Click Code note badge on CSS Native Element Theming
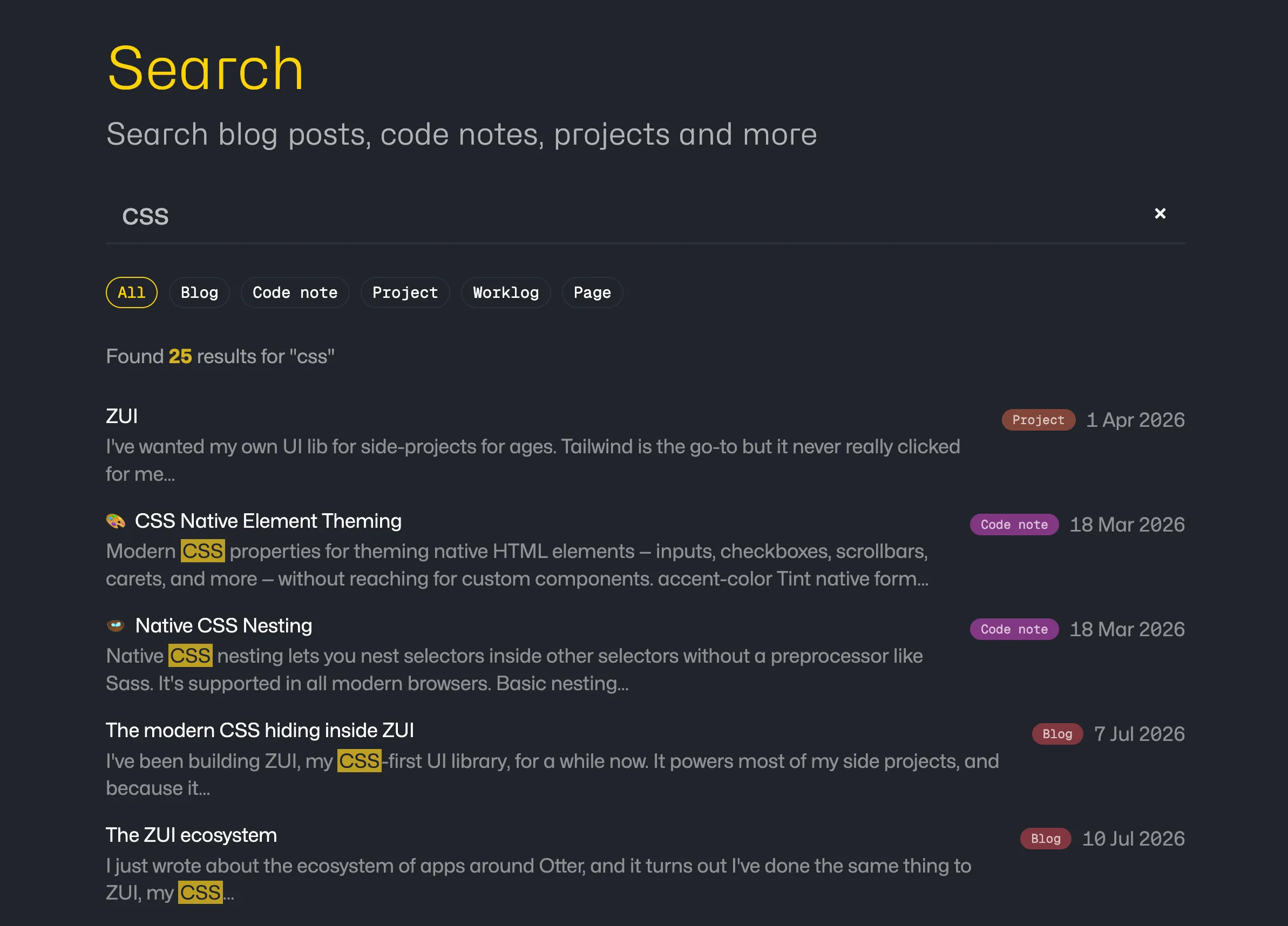 tap(1014, 524)
